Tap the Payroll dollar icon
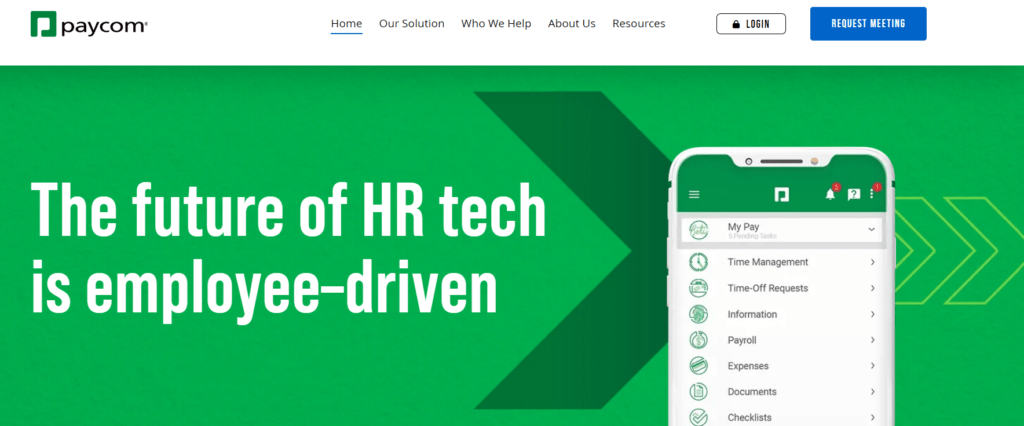Image resolution: width=1024 pixels, height=426 pixels. 699,340
